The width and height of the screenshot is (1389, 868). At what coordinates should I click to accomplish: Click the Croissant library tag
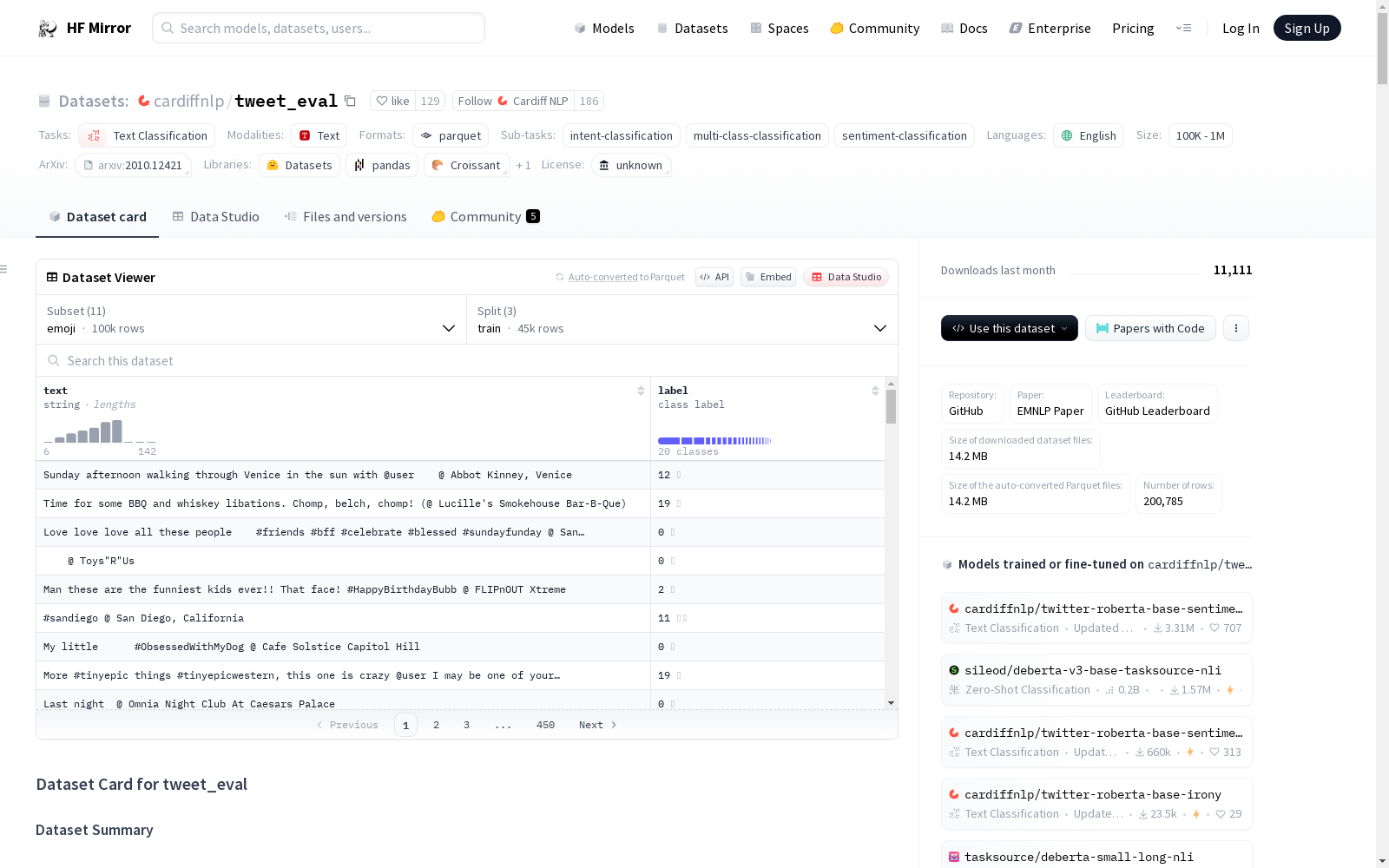[x=466, y=165]
